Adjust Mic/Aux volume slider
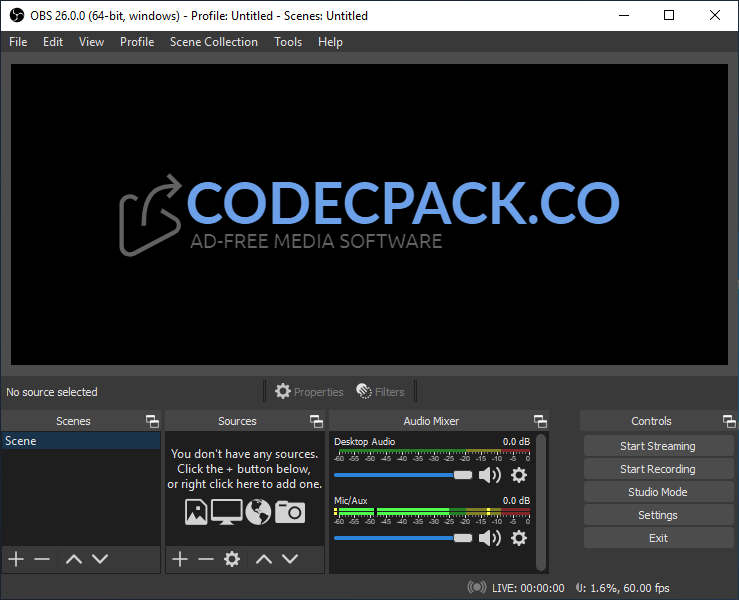This screenshot has width=739, height=600. pos(403,538)
